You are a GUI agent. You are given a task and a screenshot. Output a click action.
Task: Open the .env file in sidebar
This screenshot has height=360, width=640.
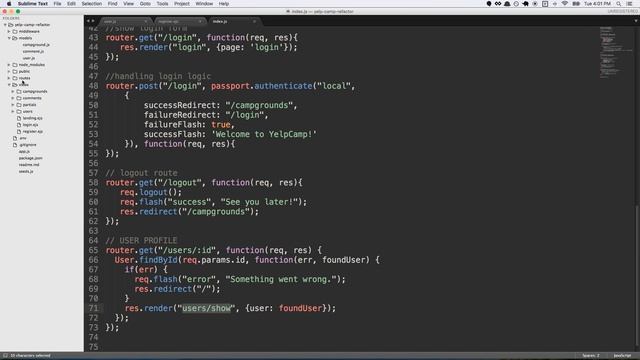[22, 138]
